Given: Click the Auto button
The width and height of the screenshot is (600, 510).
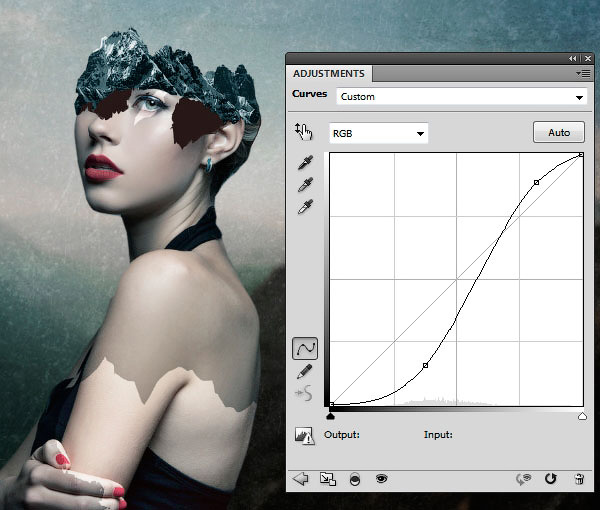Looking at the screenshot, I should (559, 132).
